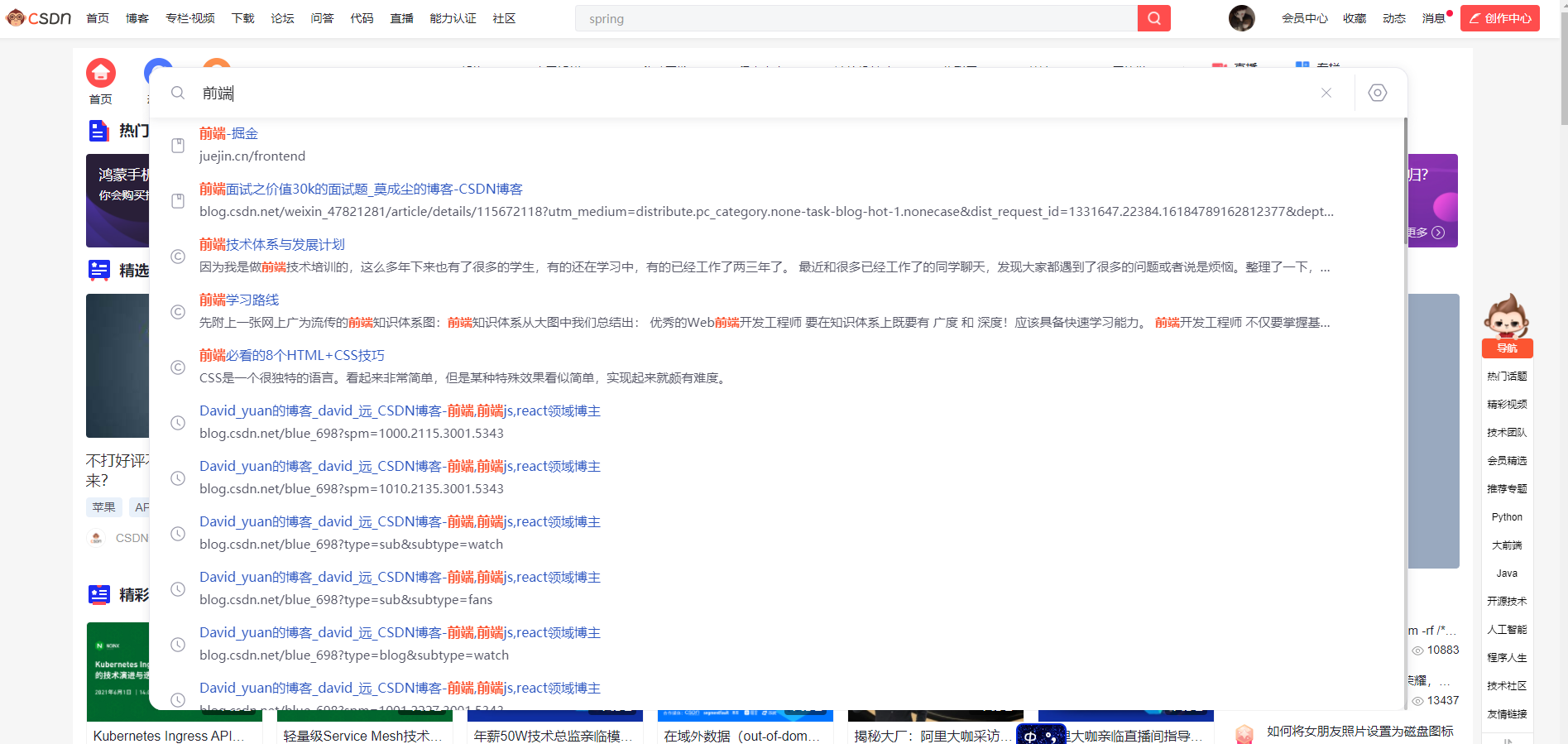Click the header spring search field

856,18
